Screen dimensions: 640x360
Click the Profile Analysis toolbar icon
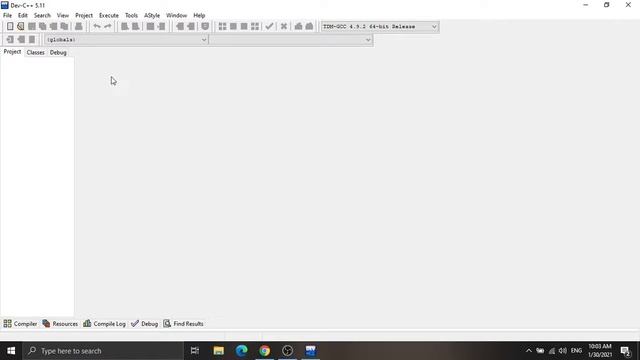(x=298, y=27)
